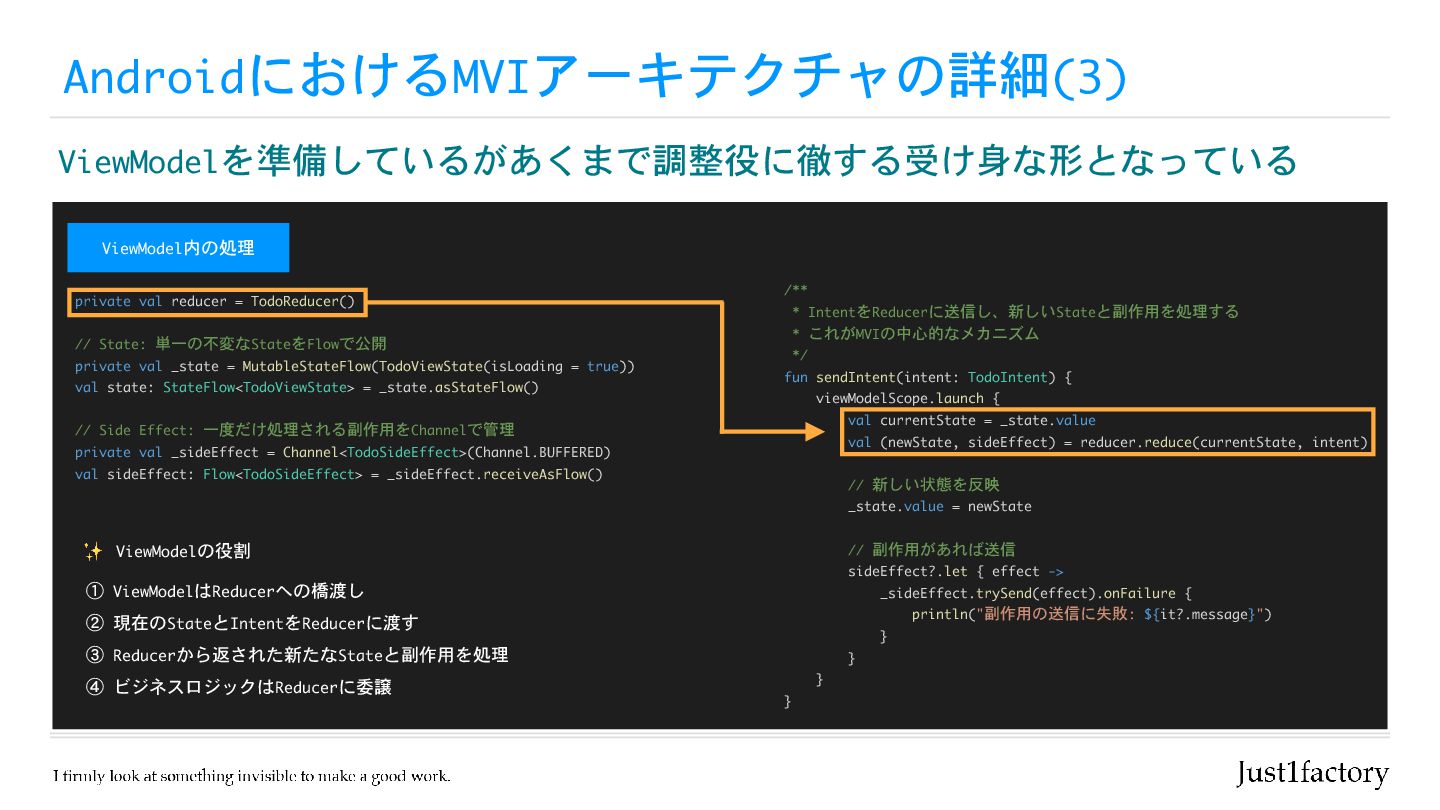Click the fun sendIntent(intent: TodoIntent) line
The height and width of the screenshot is (810, 1440).
(928, 377)
